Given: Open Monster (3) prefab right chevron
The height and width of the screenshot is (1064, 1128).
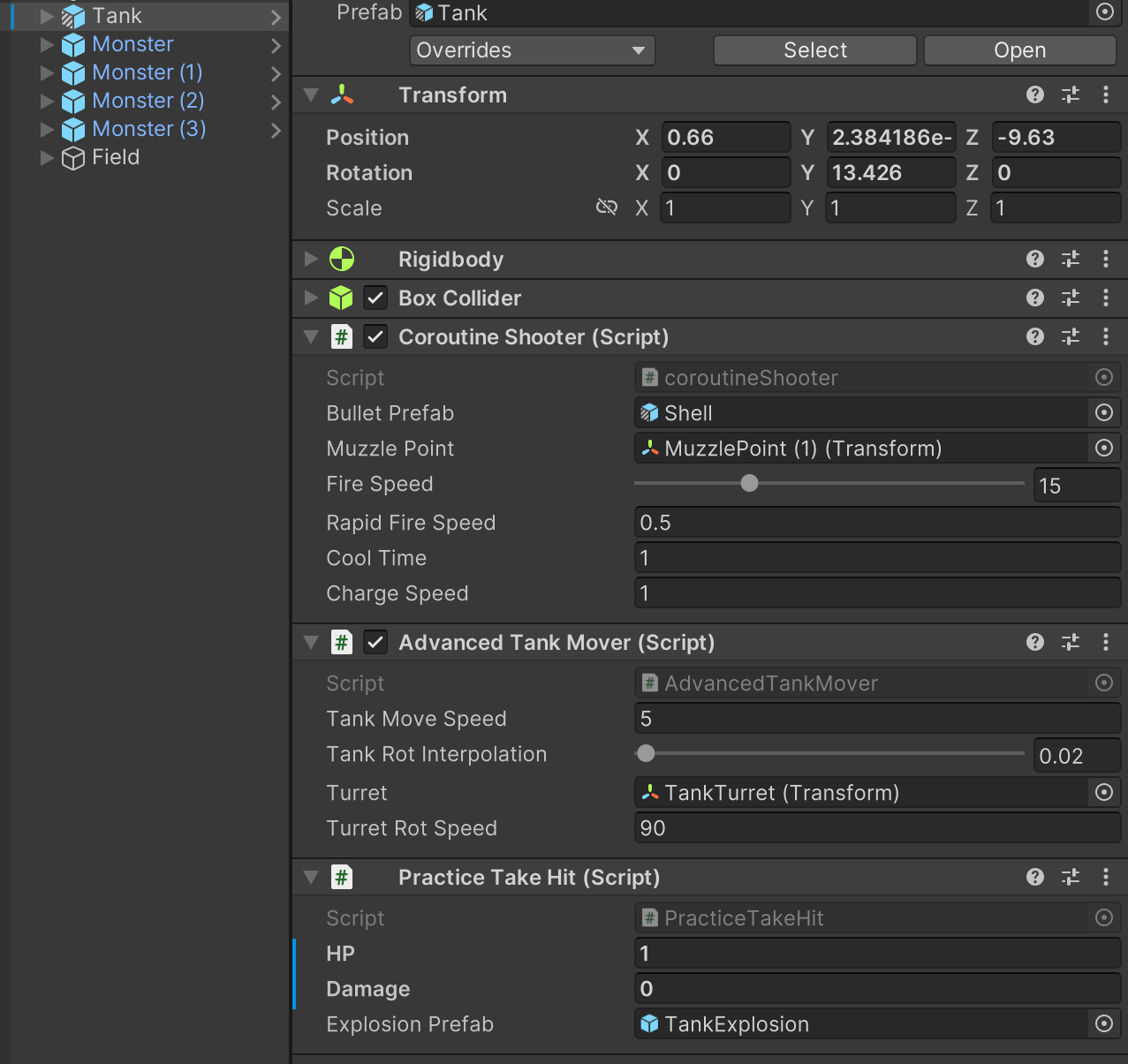Looking at the screenshot, I should (276, 130).
